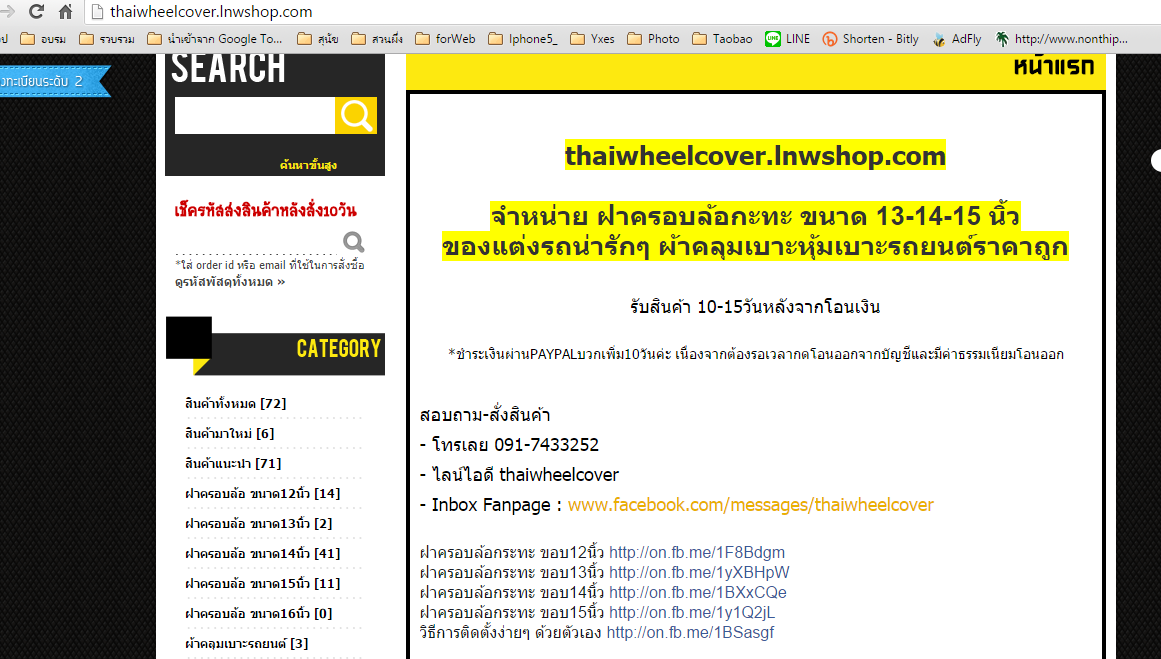Open link http://on.fb.me/1yXBHpW
This screenshot has width=1161, height=659.
click(699, 572)
